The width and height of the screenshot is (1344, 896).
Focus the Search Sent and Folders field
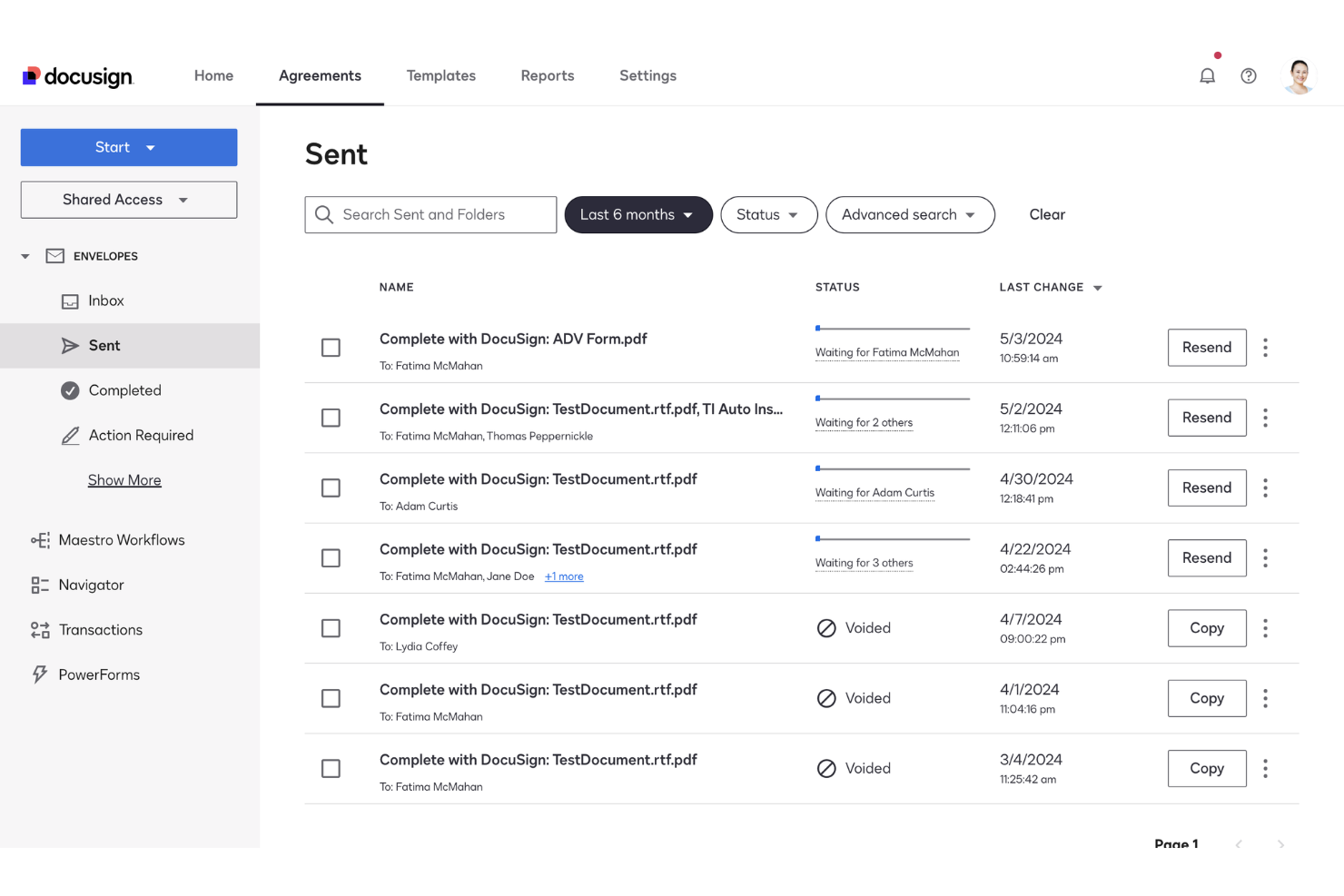(430, 215)
